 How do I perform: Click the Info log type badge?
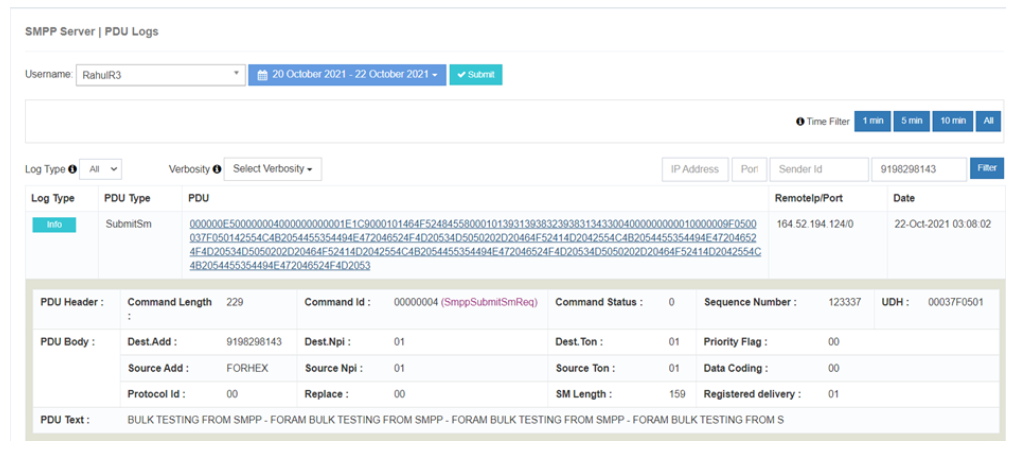54,225
